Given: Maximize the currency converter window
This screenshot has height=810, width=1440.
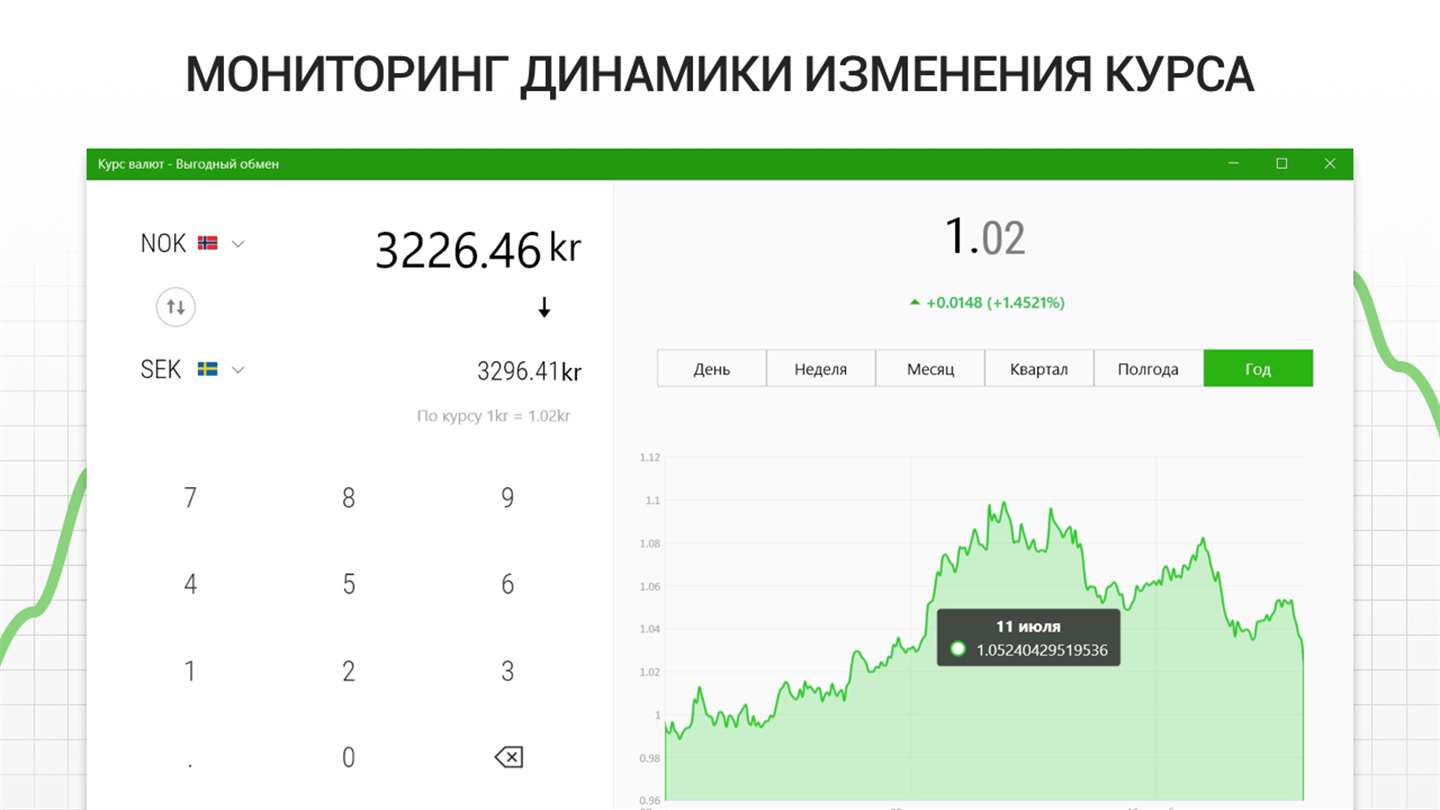Looking at the screenshot, I should [1282, 164].
